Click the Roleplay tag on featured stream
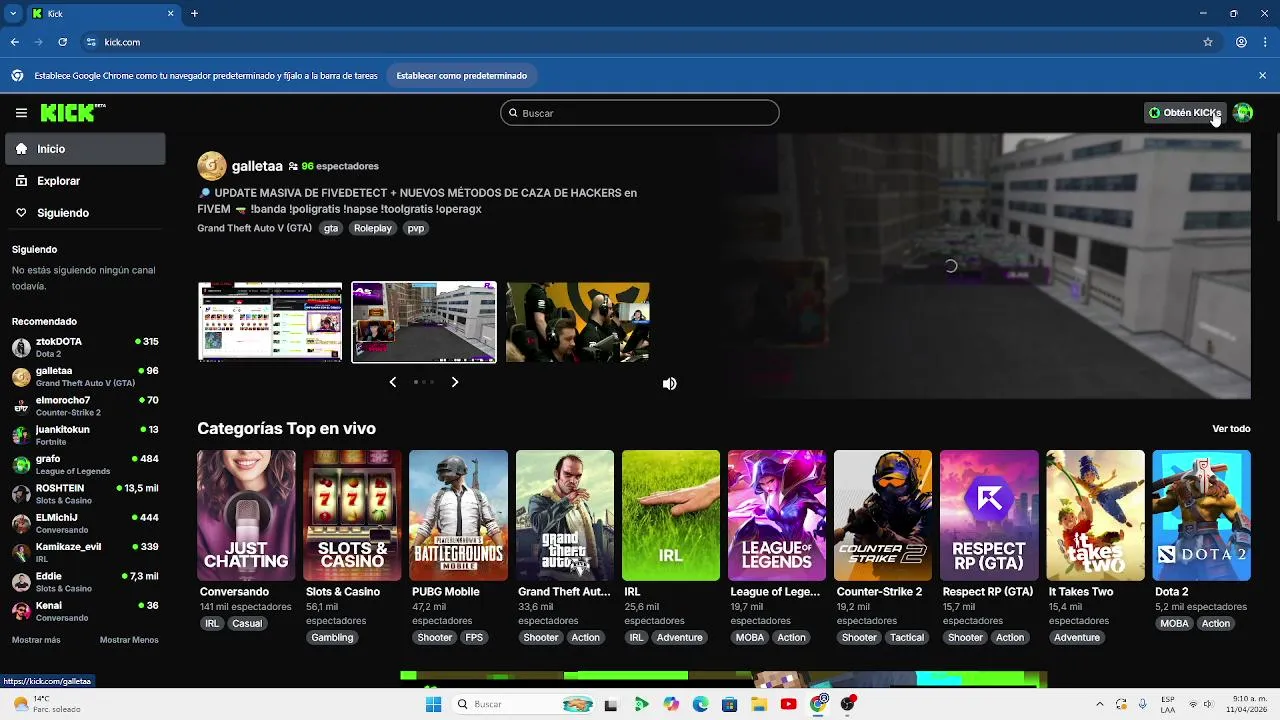Screen dimensions: 1280x720 pyautogui.click(x=373, y=228)
